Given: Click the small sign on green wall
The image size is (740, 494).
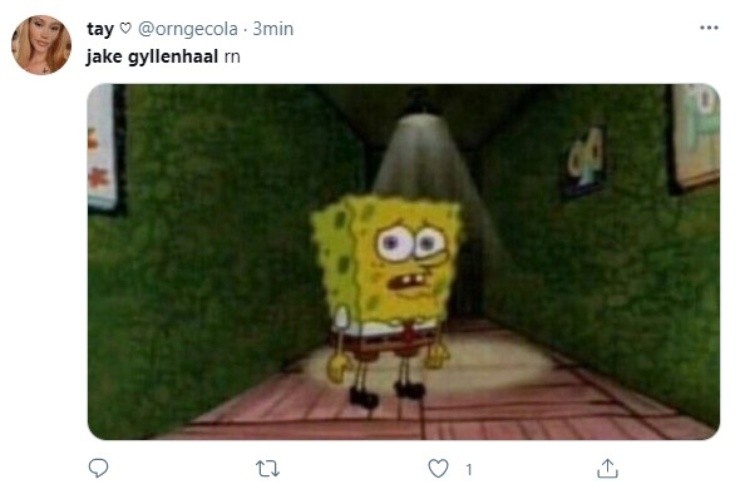Looking at the screenshot, I should [584, 160].
